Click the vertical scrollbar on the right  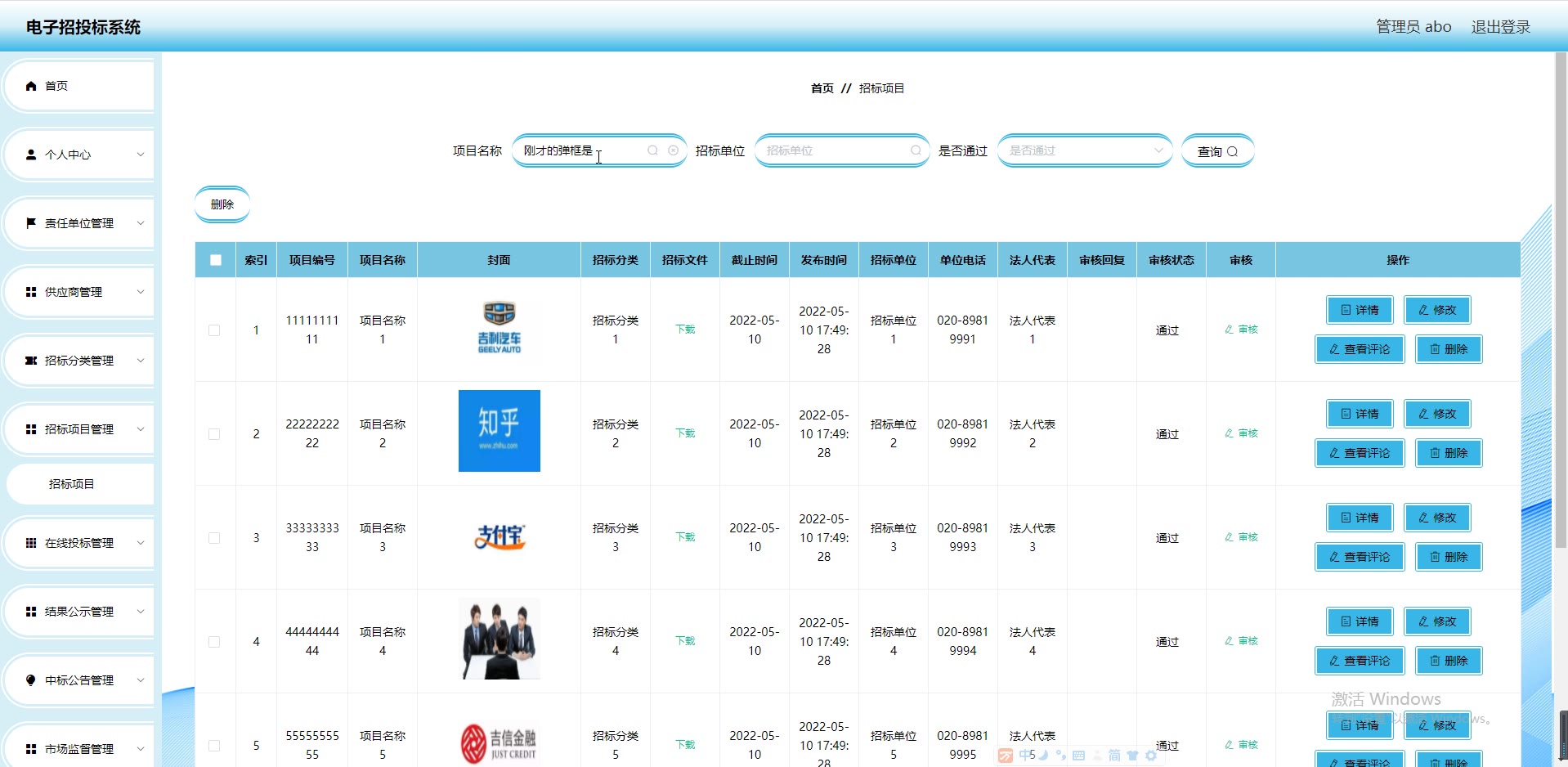point(1560,327)
